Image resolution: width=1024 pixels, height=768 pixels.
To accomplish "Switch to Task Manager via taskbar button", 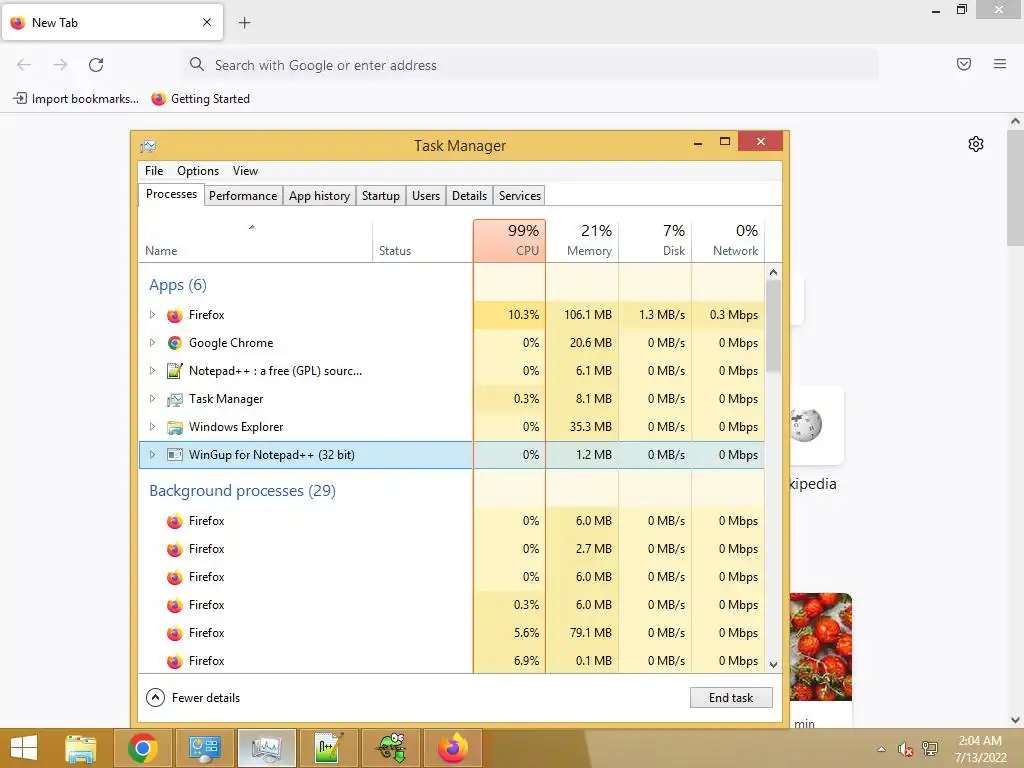I will pyautogui.click(x=266, y=748).
